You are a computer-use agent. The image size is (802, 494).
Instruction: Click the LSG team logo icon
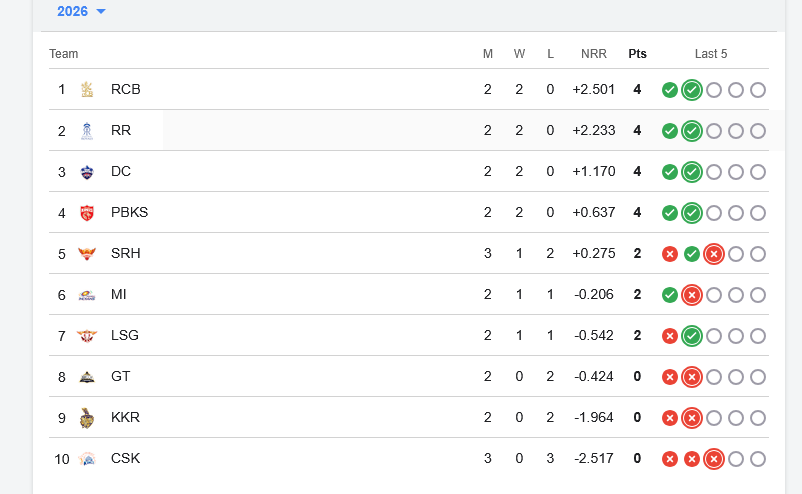(x=88, y=336)
